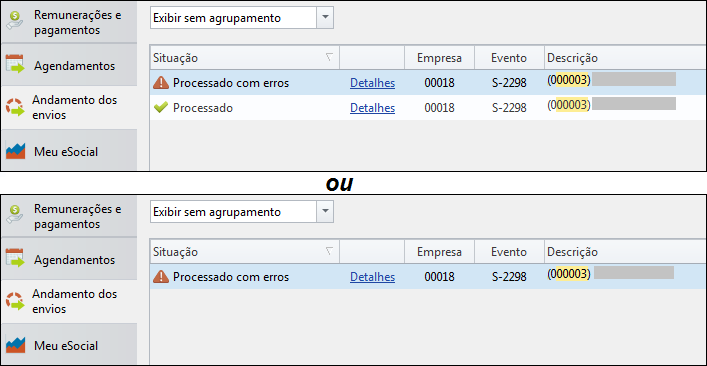The height and width of the screenshot is (366, 707).
Task: Open Remunerações e pagamentos icon in the upper sidebar
Action: tap(15, 21)
